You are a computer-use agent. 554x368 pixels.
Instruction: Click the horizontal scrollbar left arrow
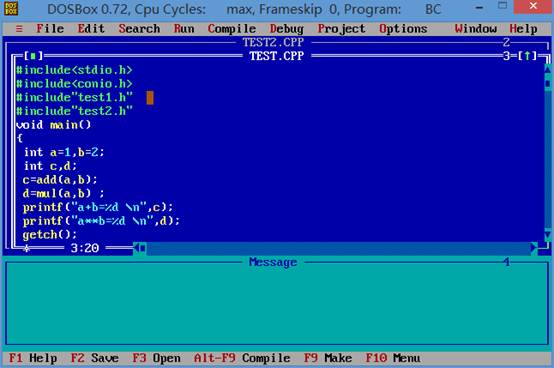coord(136,248)
